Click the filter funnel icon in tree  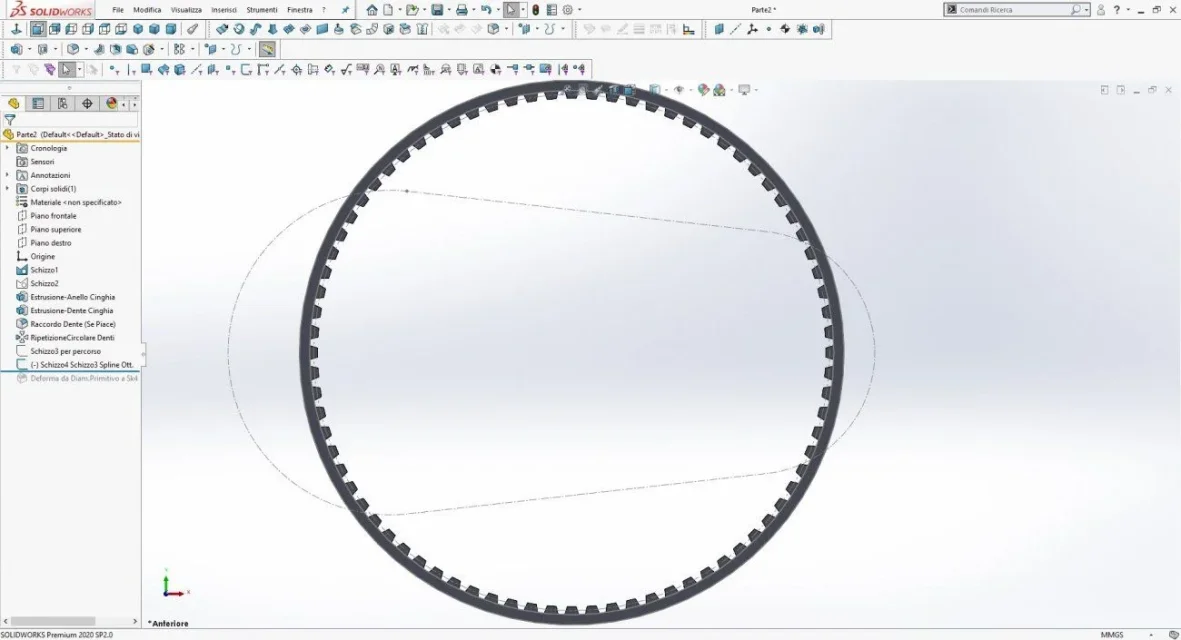click(x=10, y=120)
